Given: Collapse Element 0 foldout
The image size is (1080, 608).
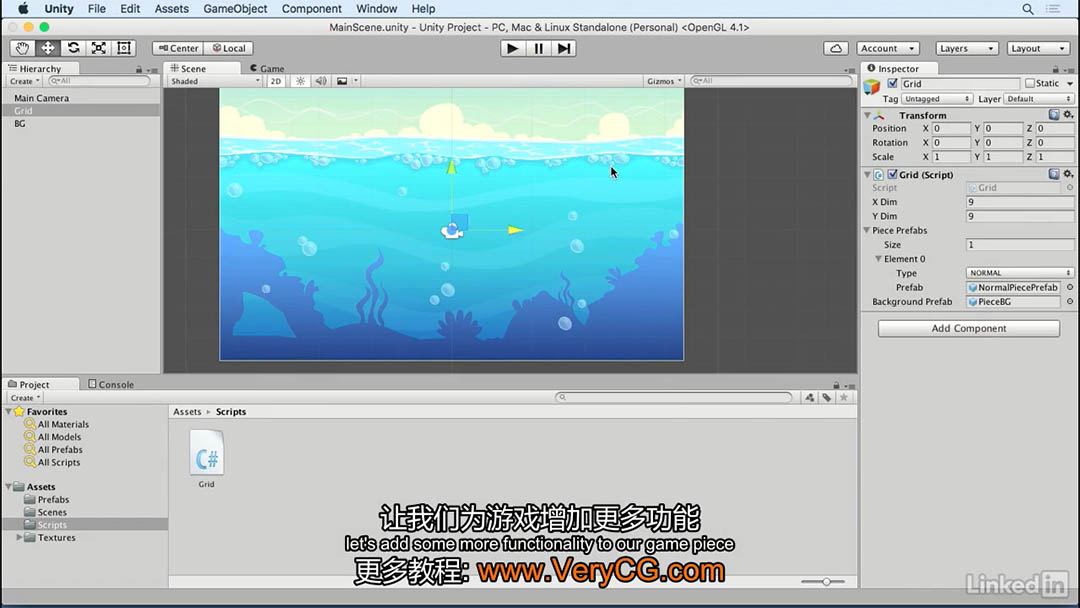Looking at the screenshot, I should click(x=878, y=259).
